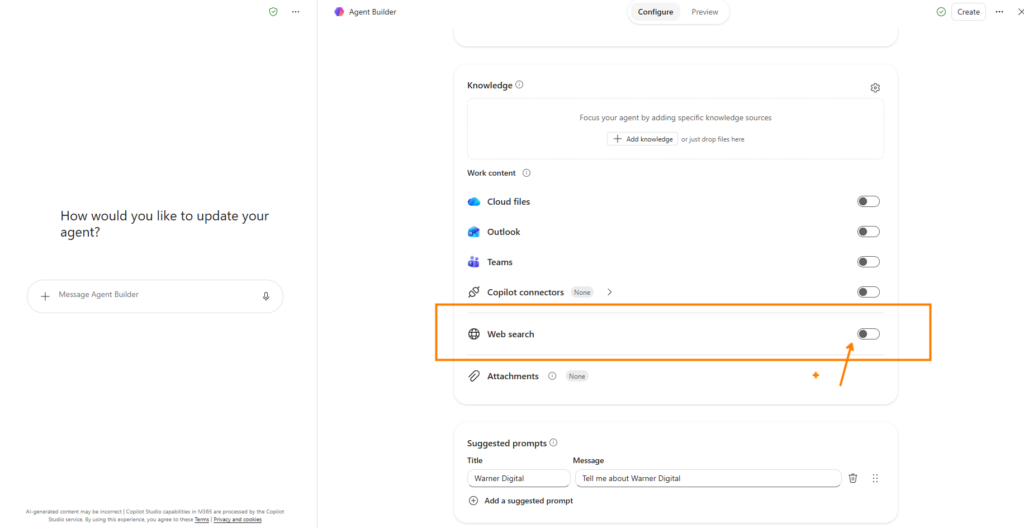Click the Cloud files label

(509, 202)
